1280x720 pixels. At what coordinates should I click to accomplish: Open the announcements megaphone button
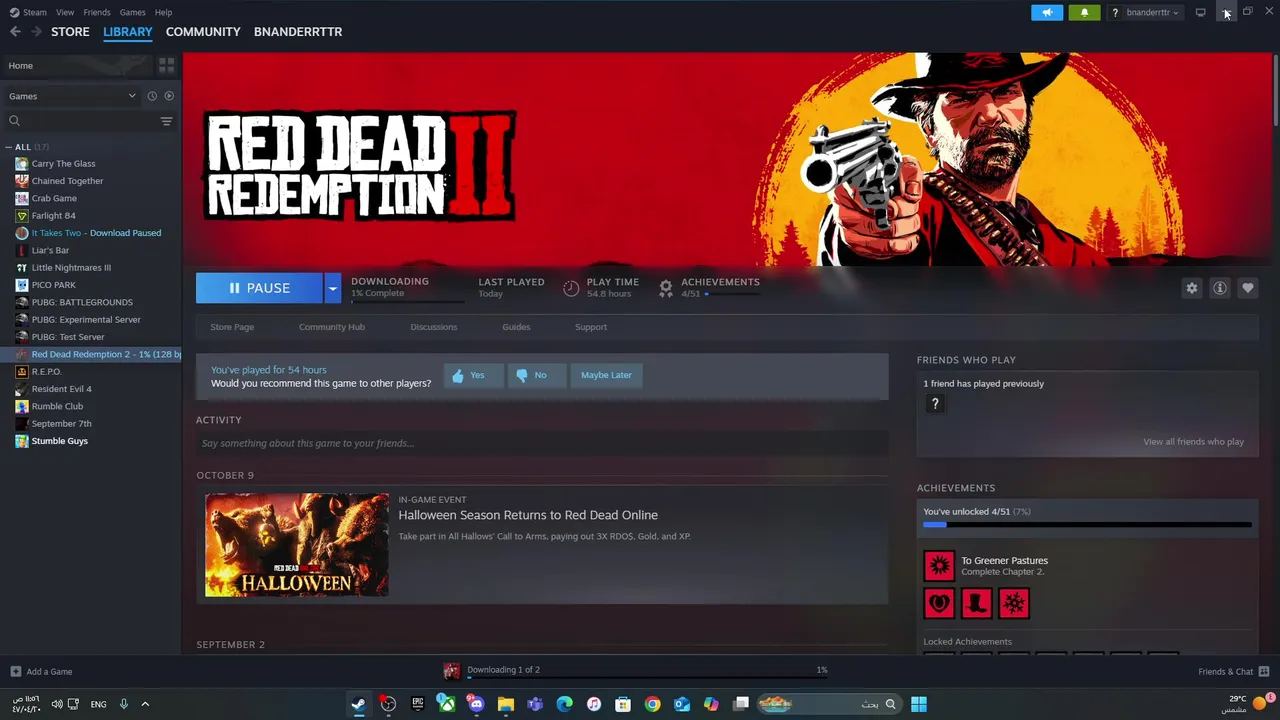pos(1047,12)
